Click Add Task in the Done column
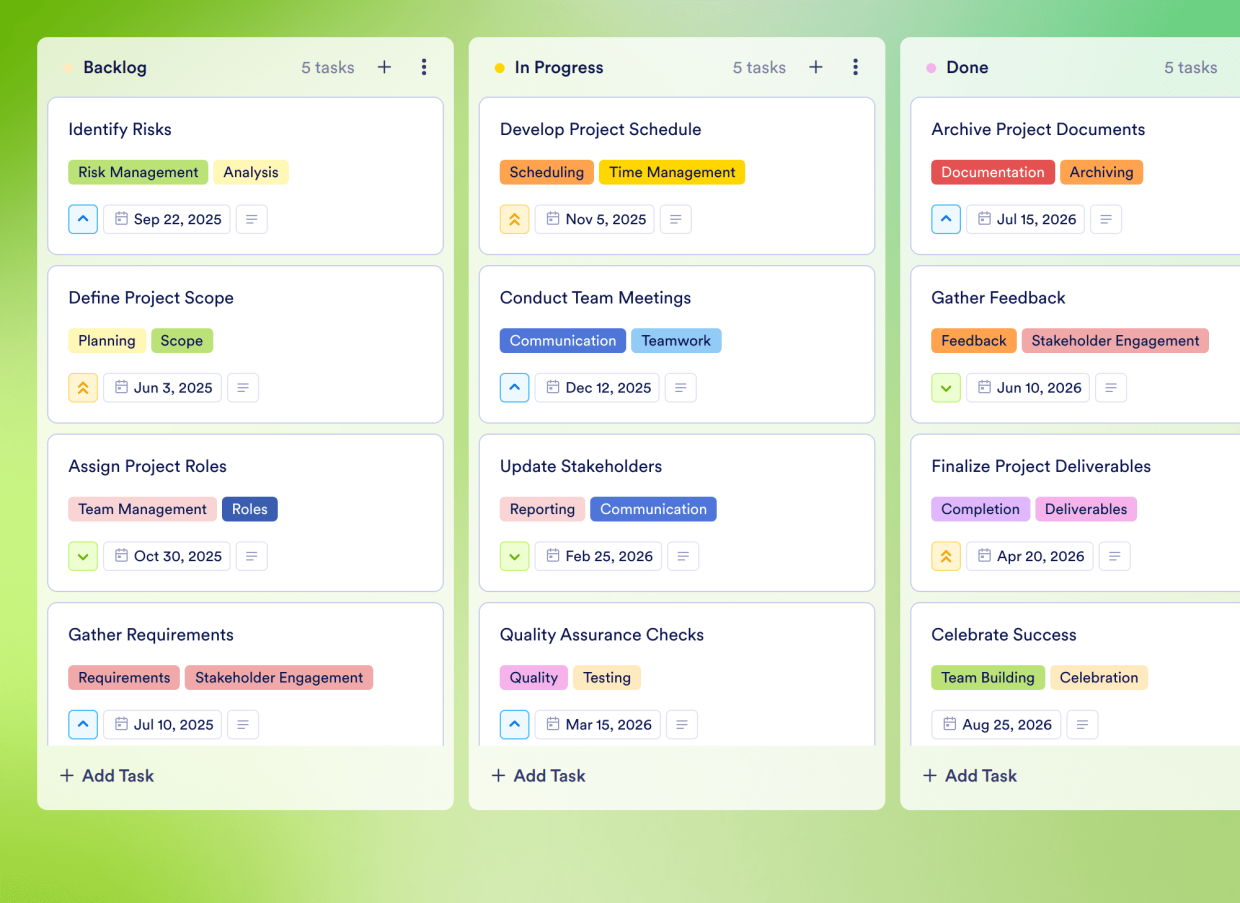Image resolution: width=1240 pixels, height=903 pixels. tap(969, 775)
